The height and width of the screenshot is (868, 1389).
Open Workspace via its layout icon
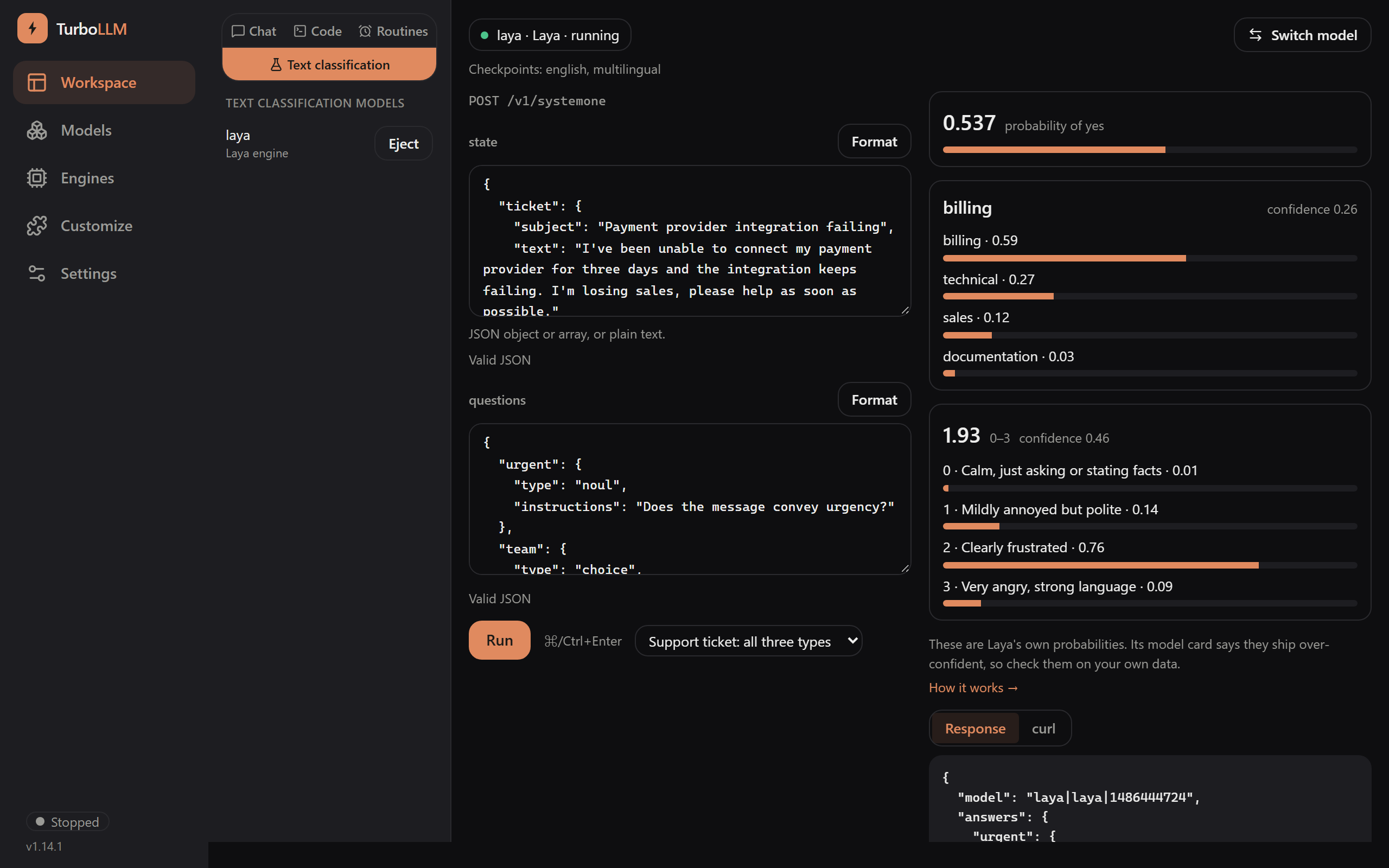37,82
